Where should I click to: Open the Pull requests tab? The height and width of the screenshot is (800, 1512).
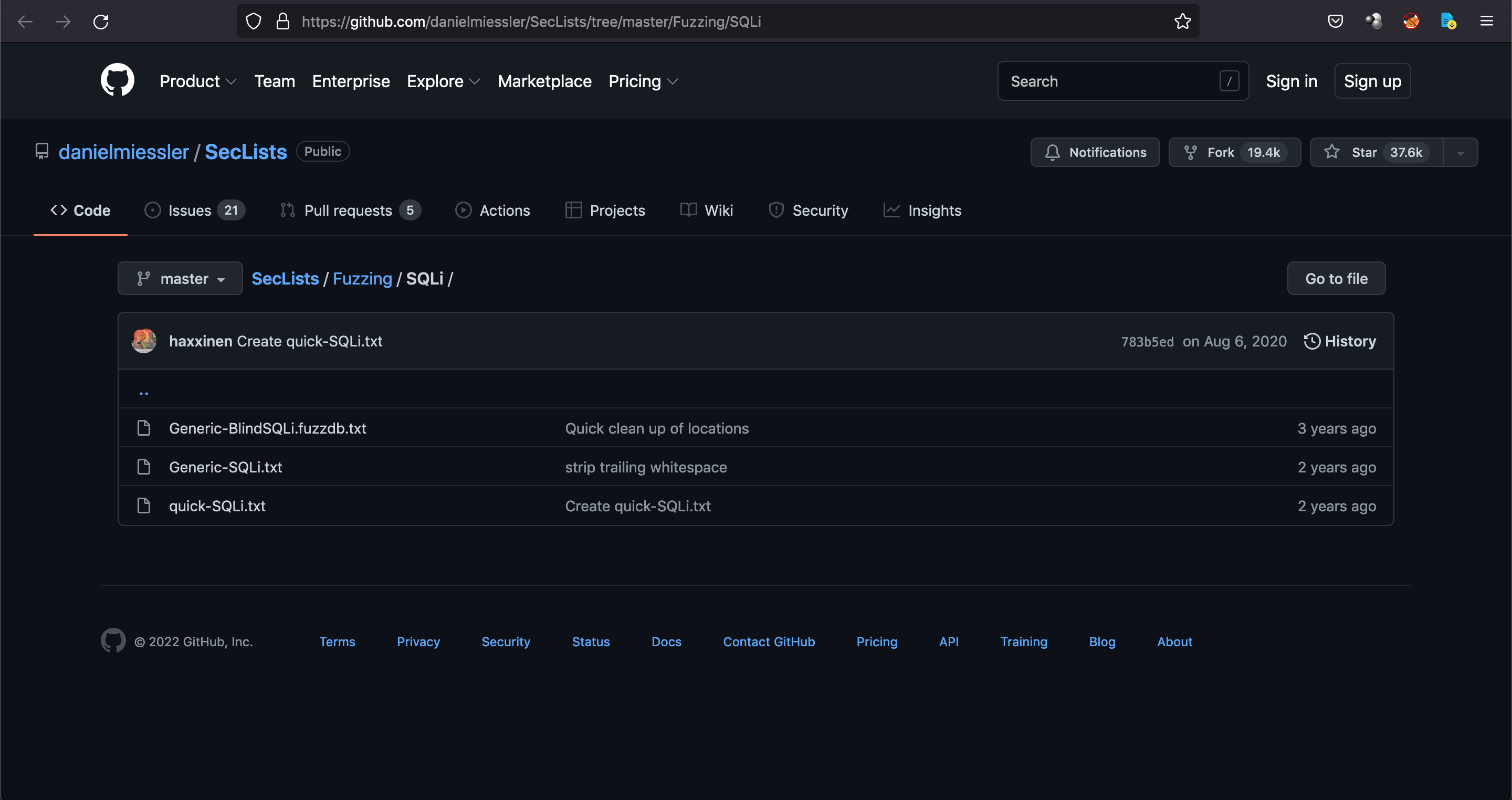[x=350, y=210]
